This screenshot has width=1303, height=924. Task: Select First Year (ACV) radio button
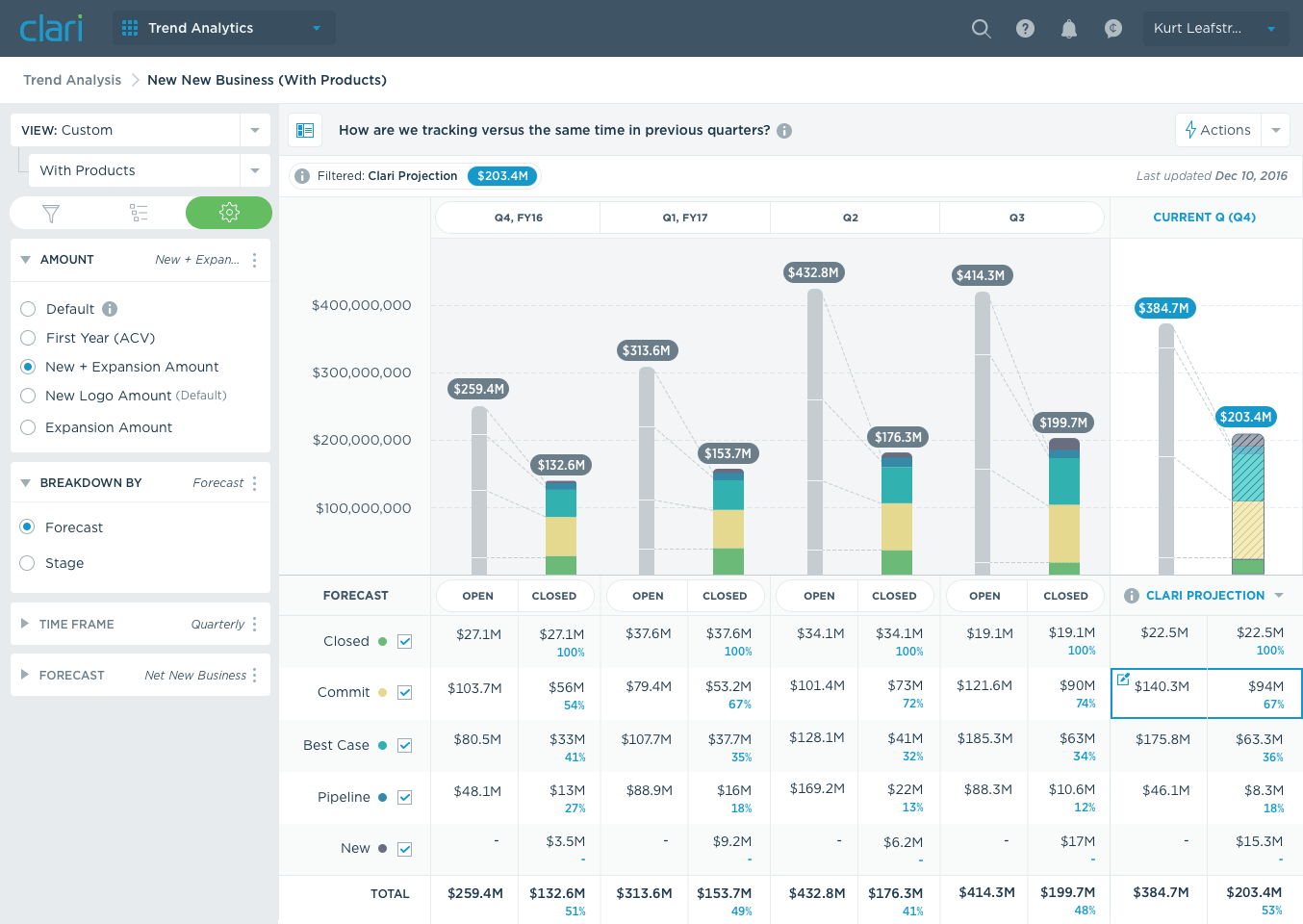(x=28, y=338)
